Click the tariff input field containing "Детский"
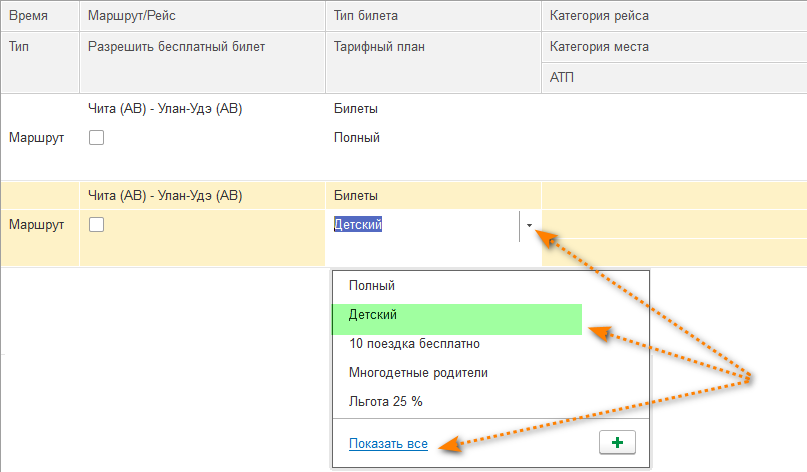The width and height of the screenshot is (807, 472). (424, 225)
